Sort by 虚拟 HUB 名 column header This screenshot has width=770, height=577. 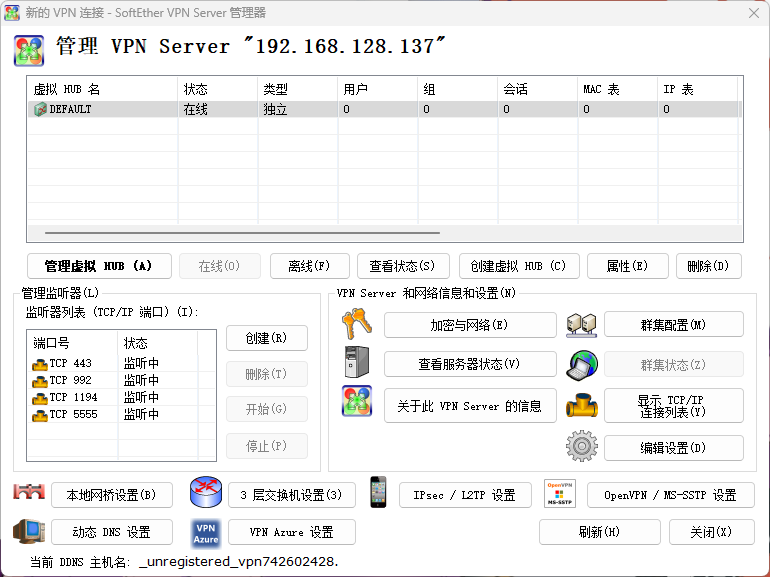(x=103, y=89)
